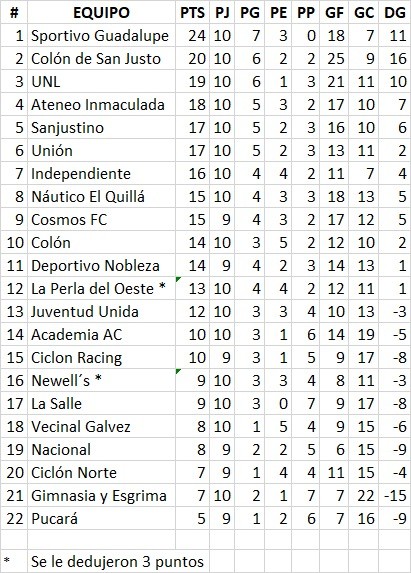Image resolution: width=411 pixels, height=573 pixels.
Task: Select the green comment indicator on La Perla del Oeste row
Action: [x=178, y=279]
